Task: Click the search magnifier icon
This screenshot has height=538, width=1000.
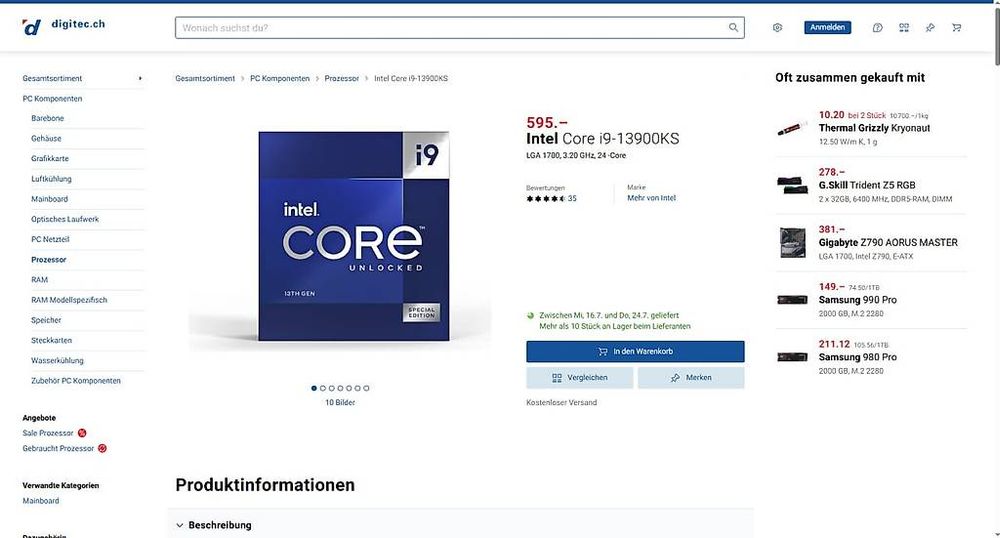Action: [733, 27]
